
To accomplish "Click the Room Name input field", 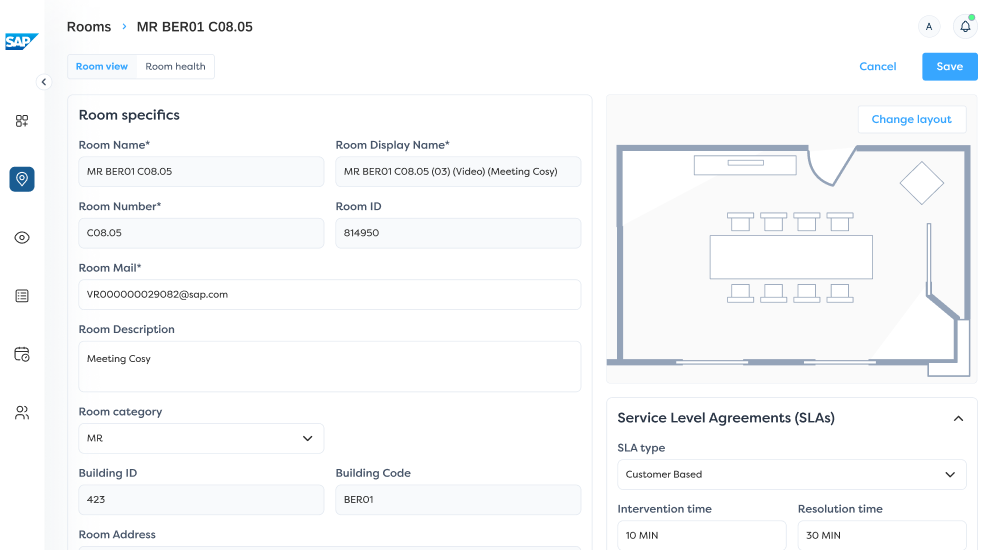I will [x=201, y=172].
